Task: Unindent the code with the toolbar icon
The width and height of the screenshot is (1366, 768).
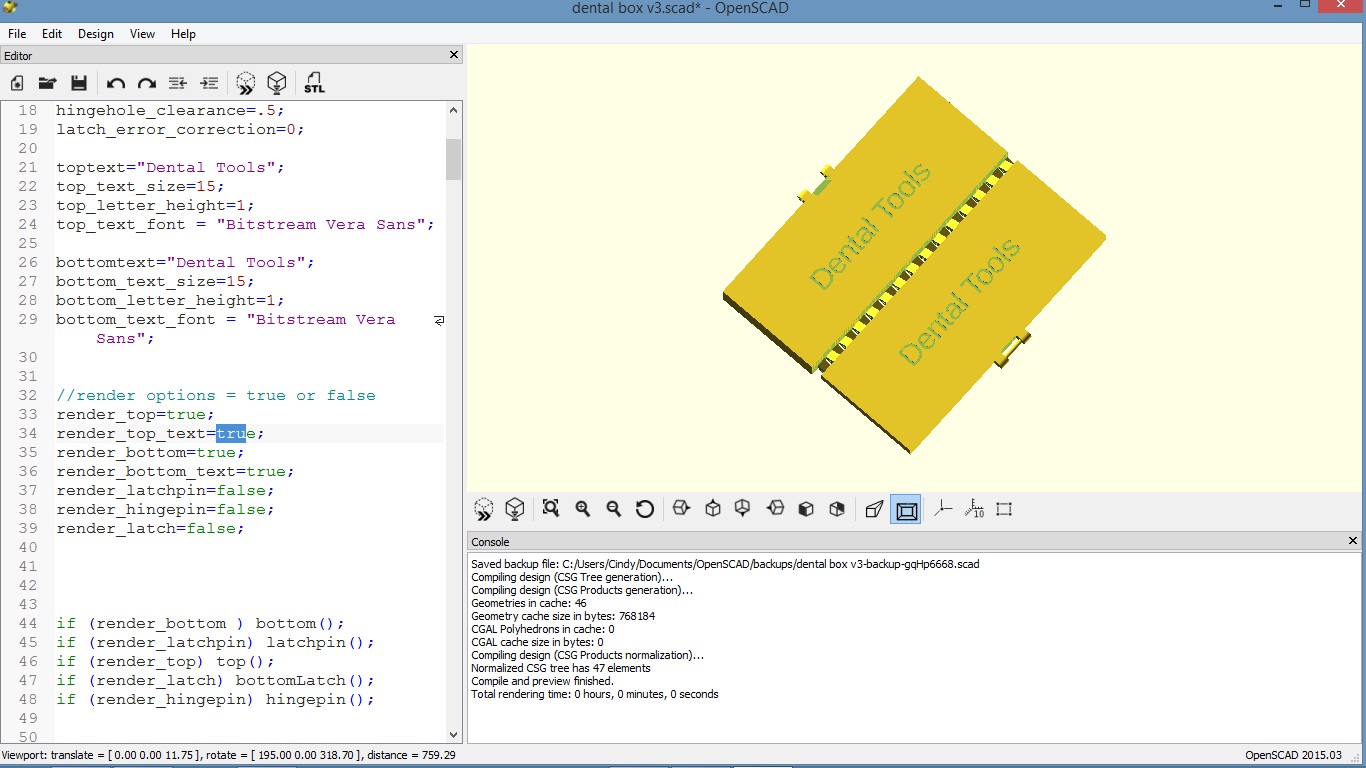Action: (178, 83)
